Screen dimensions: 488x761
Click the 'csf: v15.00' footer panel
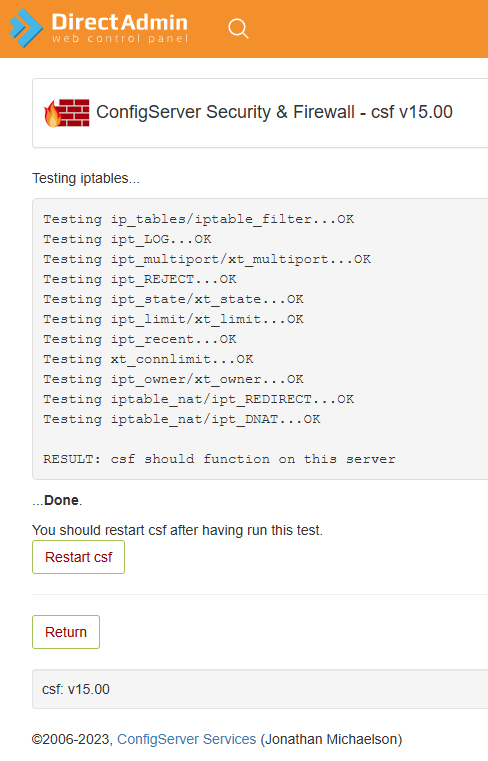[260, 689]
